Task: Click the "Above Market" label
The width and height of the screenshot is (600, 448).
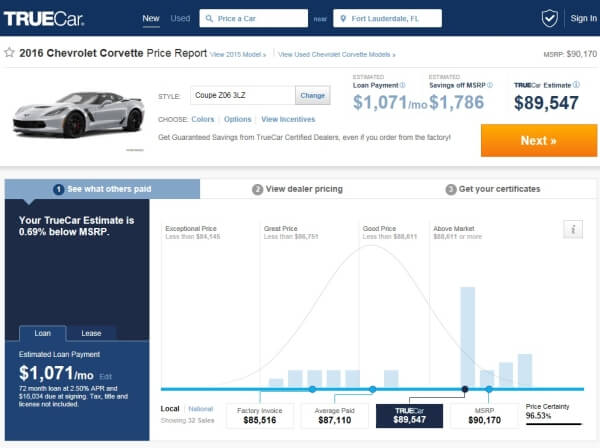Action: [454, 228]
